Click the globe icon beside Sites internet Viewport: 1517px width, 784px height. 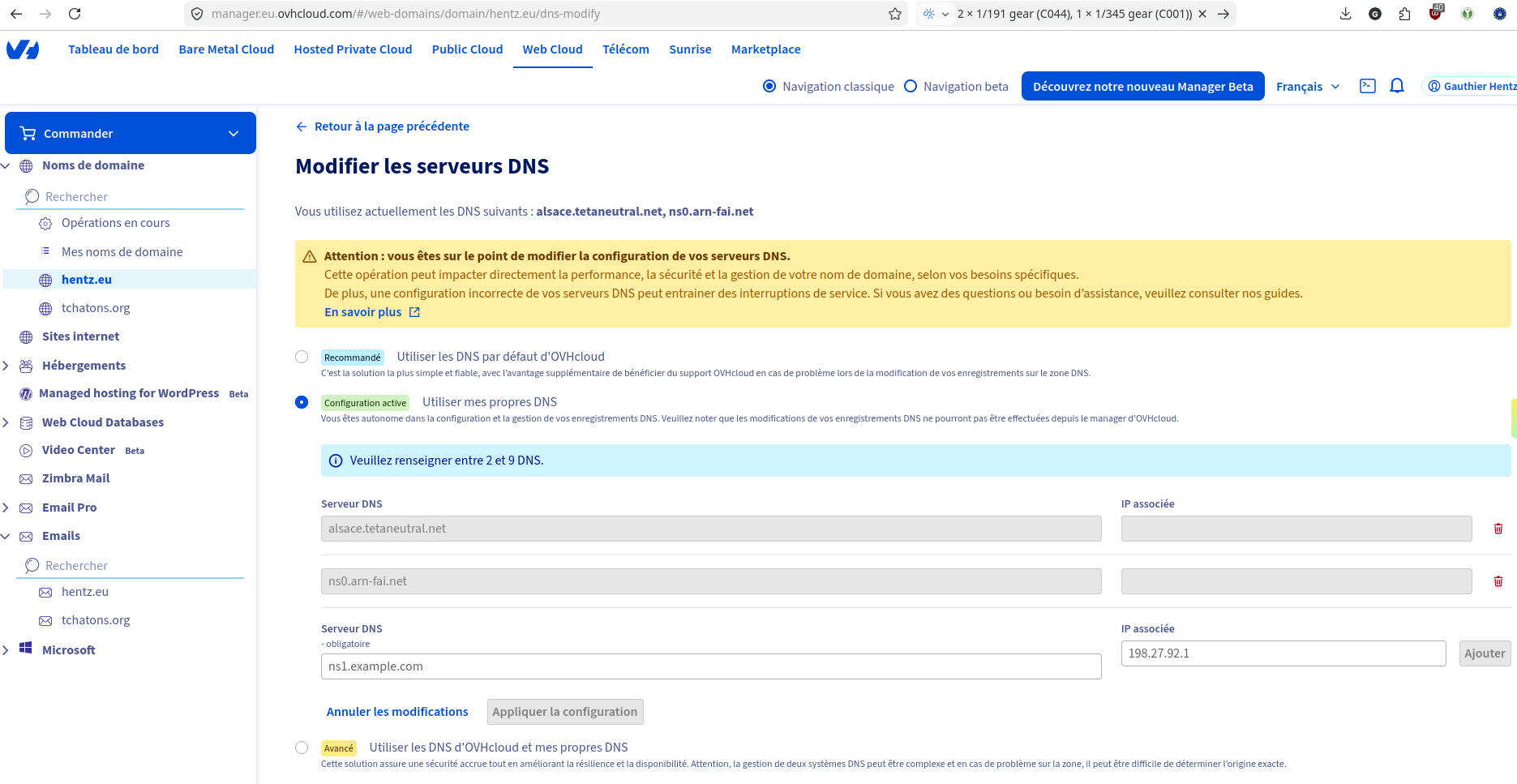tap(26, 336)
